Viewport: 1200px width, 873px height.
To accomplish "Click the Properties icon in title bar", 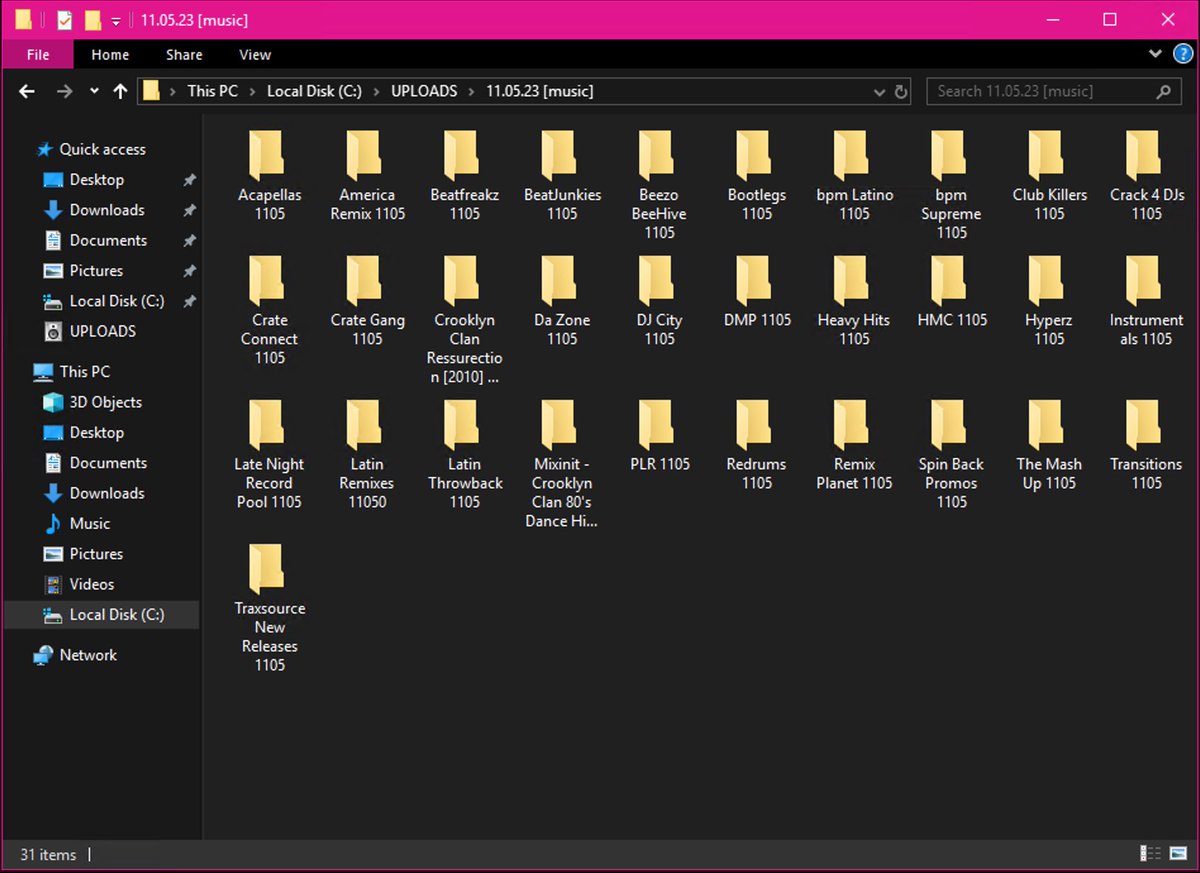I will 64,20.
